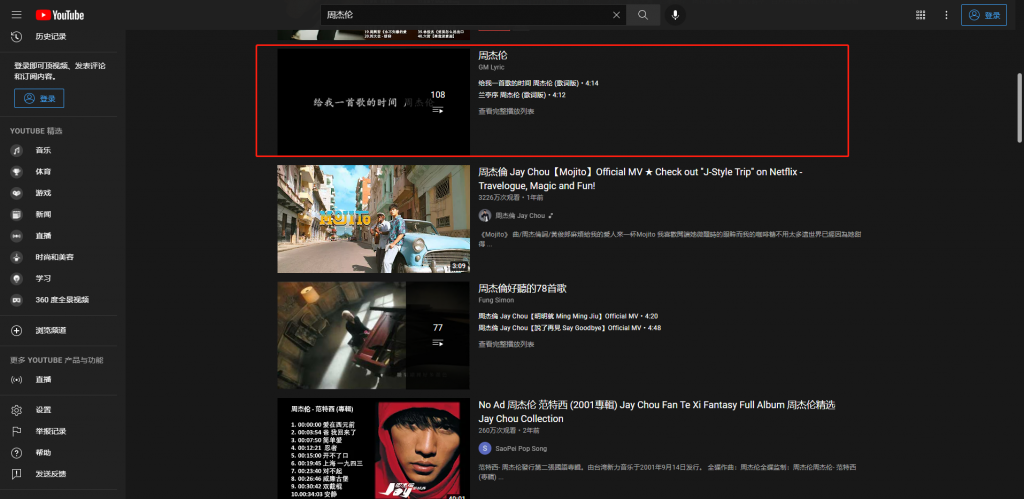The height and width of the screenshot is (499, 1024).
Task: Open the 范特西 album video thumbnail
Action: pos(374,449)
